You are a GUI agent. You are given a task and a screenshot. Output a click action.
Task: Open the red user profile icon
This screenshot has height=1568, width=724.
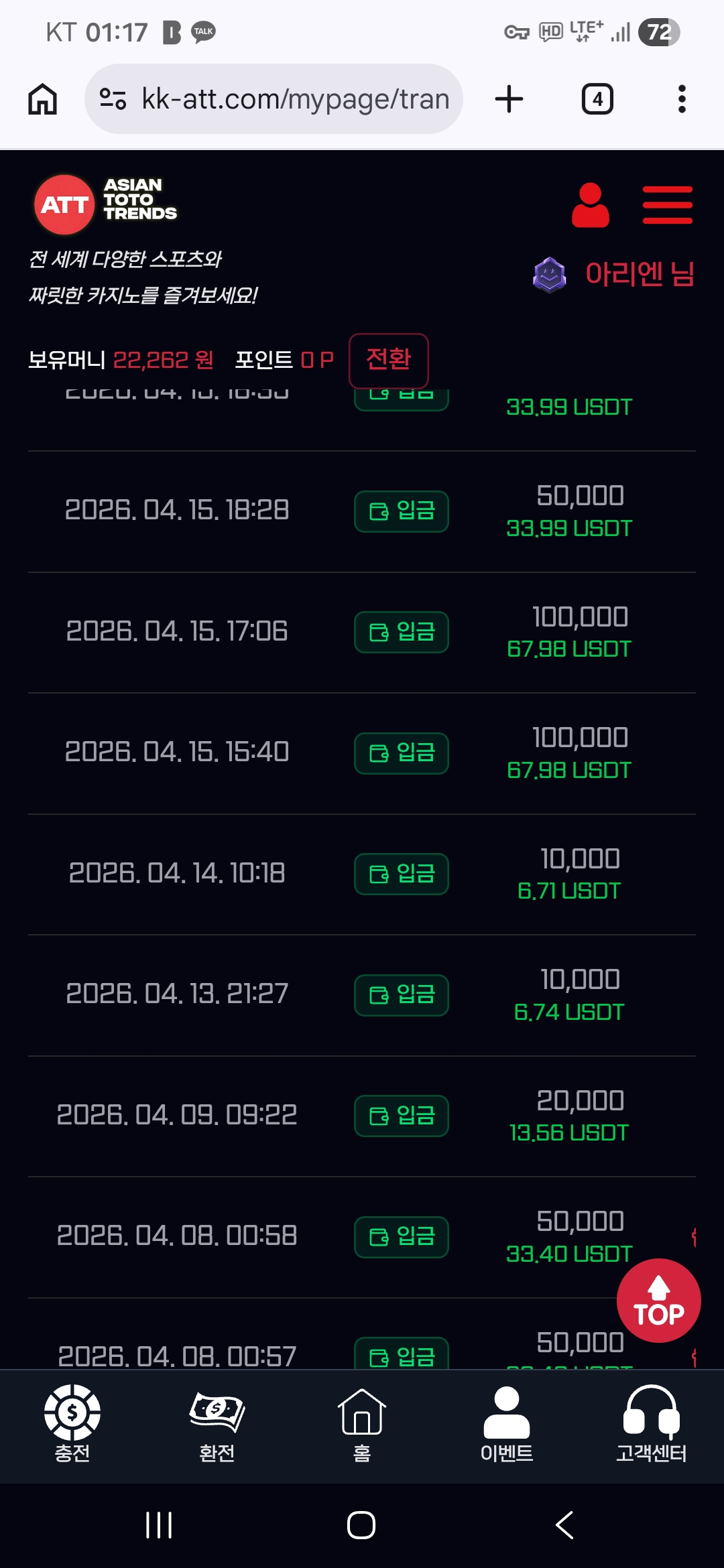pos(591,205)
